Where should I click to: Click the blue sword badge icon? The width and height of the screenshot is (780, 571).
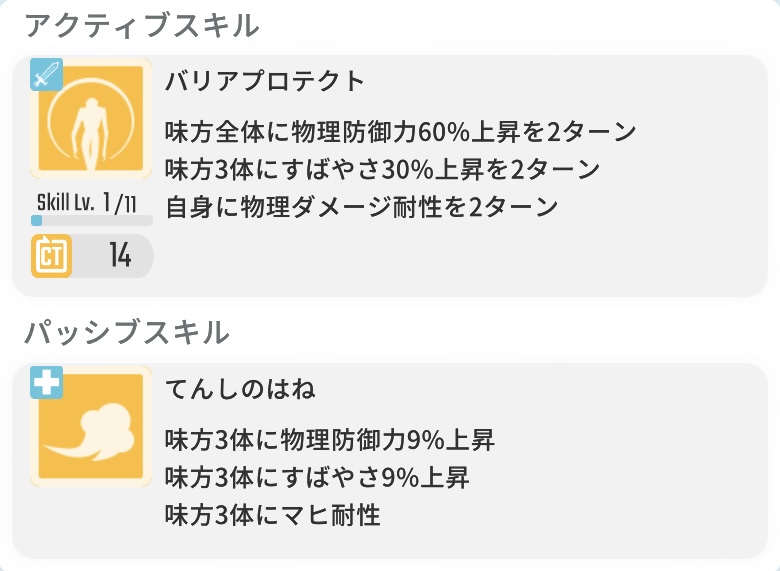(46, 75)
